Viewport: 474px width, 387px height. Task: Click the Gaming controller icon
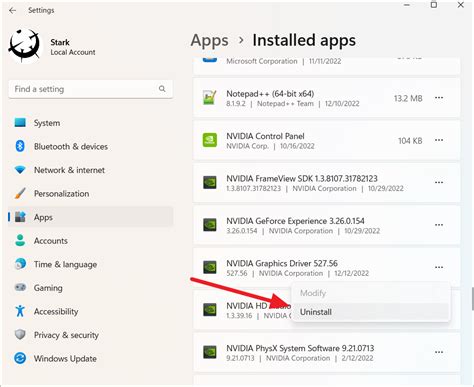point(20,287)
